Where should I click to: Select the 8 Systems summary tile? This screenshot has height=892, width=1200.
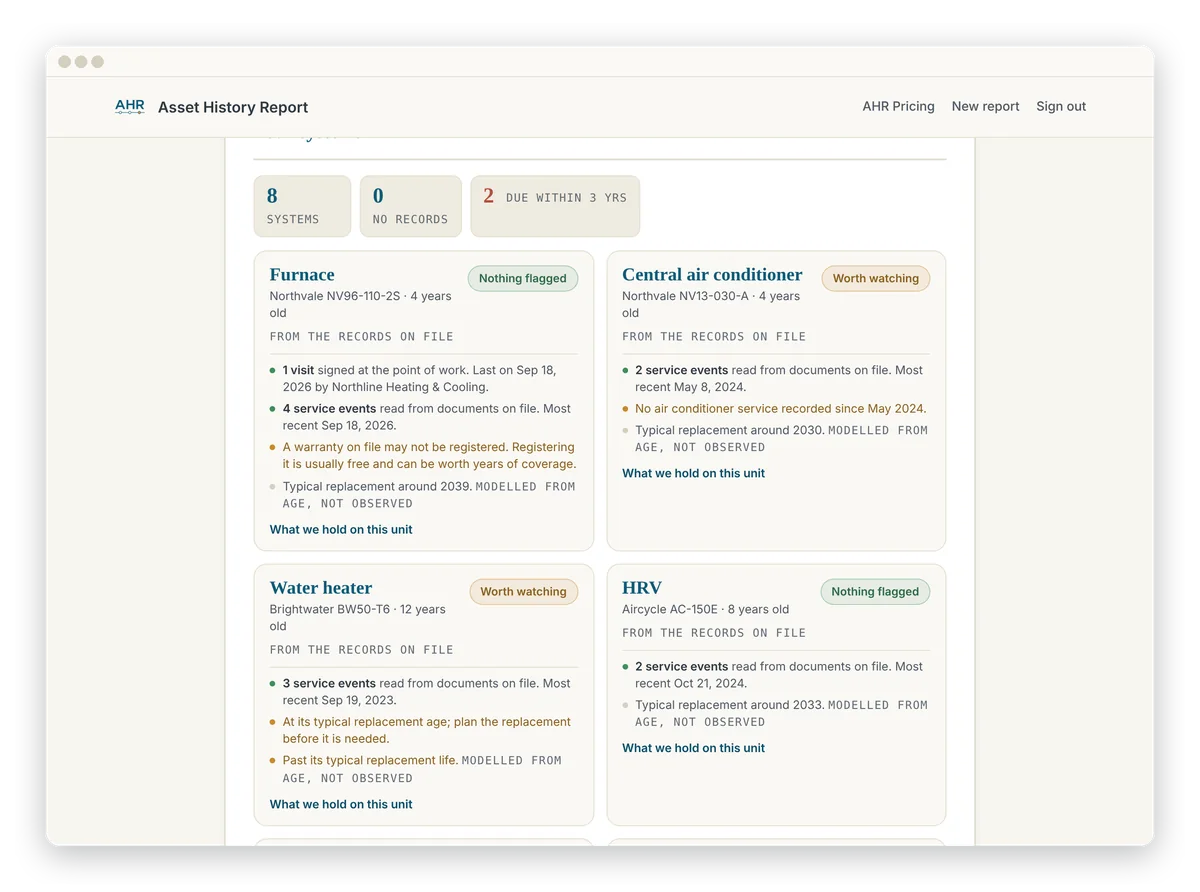[x=302, y=206]
